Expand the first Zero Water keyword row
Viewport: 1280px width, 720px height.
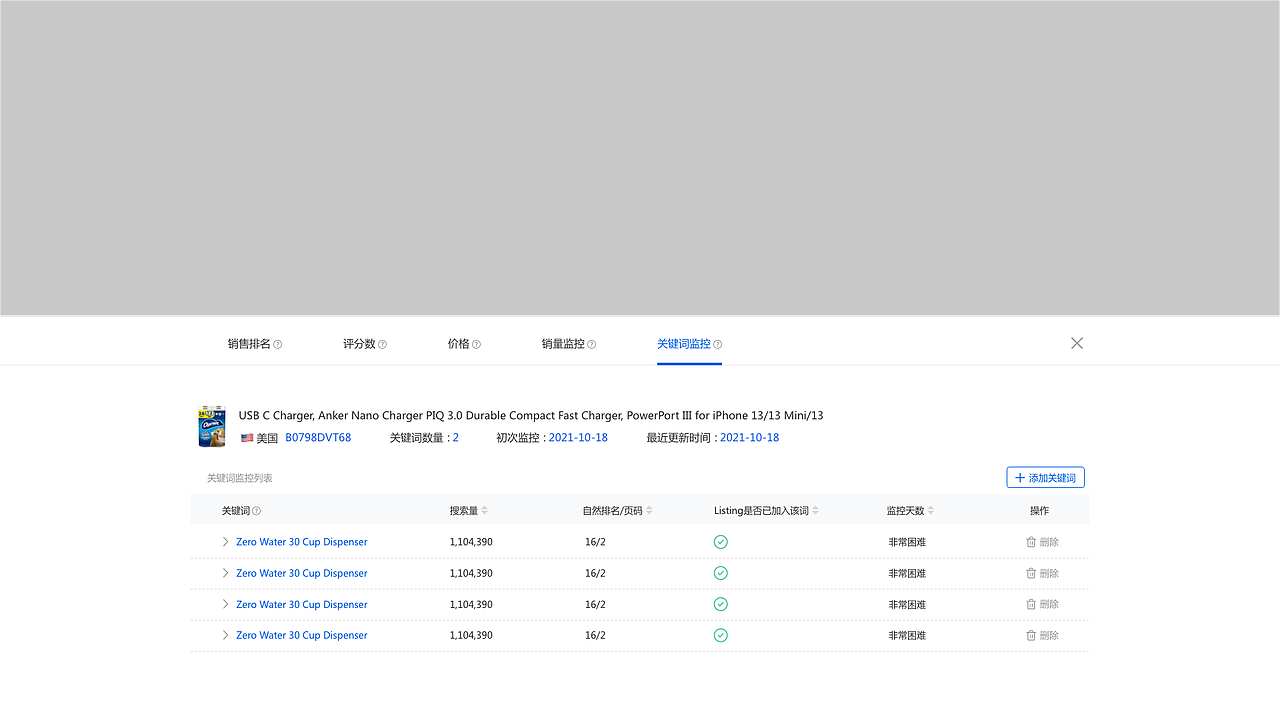226,542
